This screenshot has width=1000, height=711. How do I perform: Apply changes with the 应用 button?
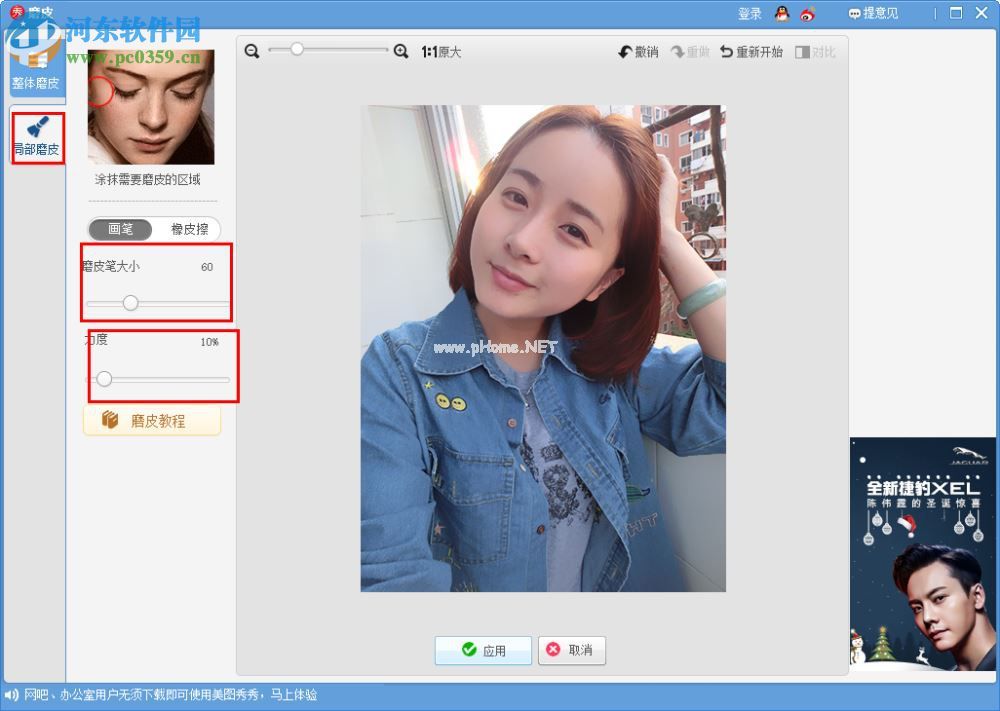483,650
